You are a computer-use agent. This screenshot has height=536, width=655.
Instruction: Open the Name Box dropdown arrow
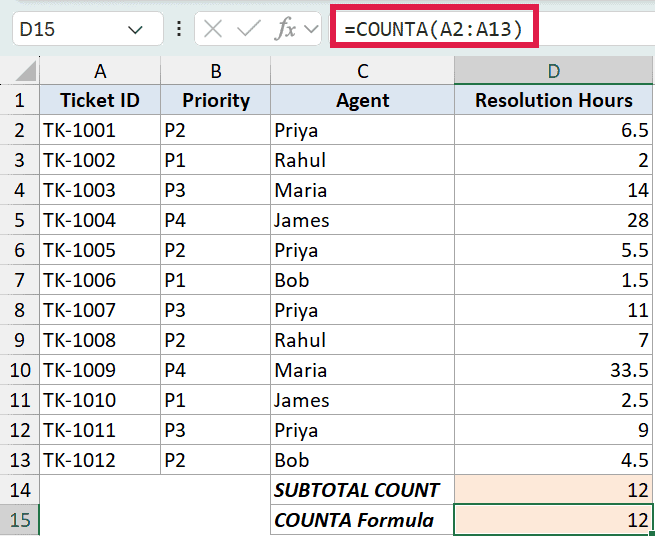[135, 30]
